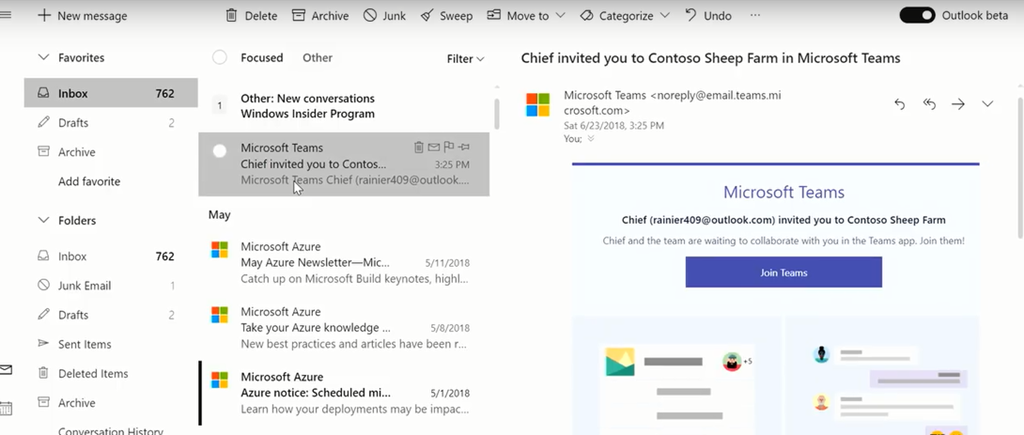Open the Filter dropdown
The image size is (1024, 435).
coord(465,59)
